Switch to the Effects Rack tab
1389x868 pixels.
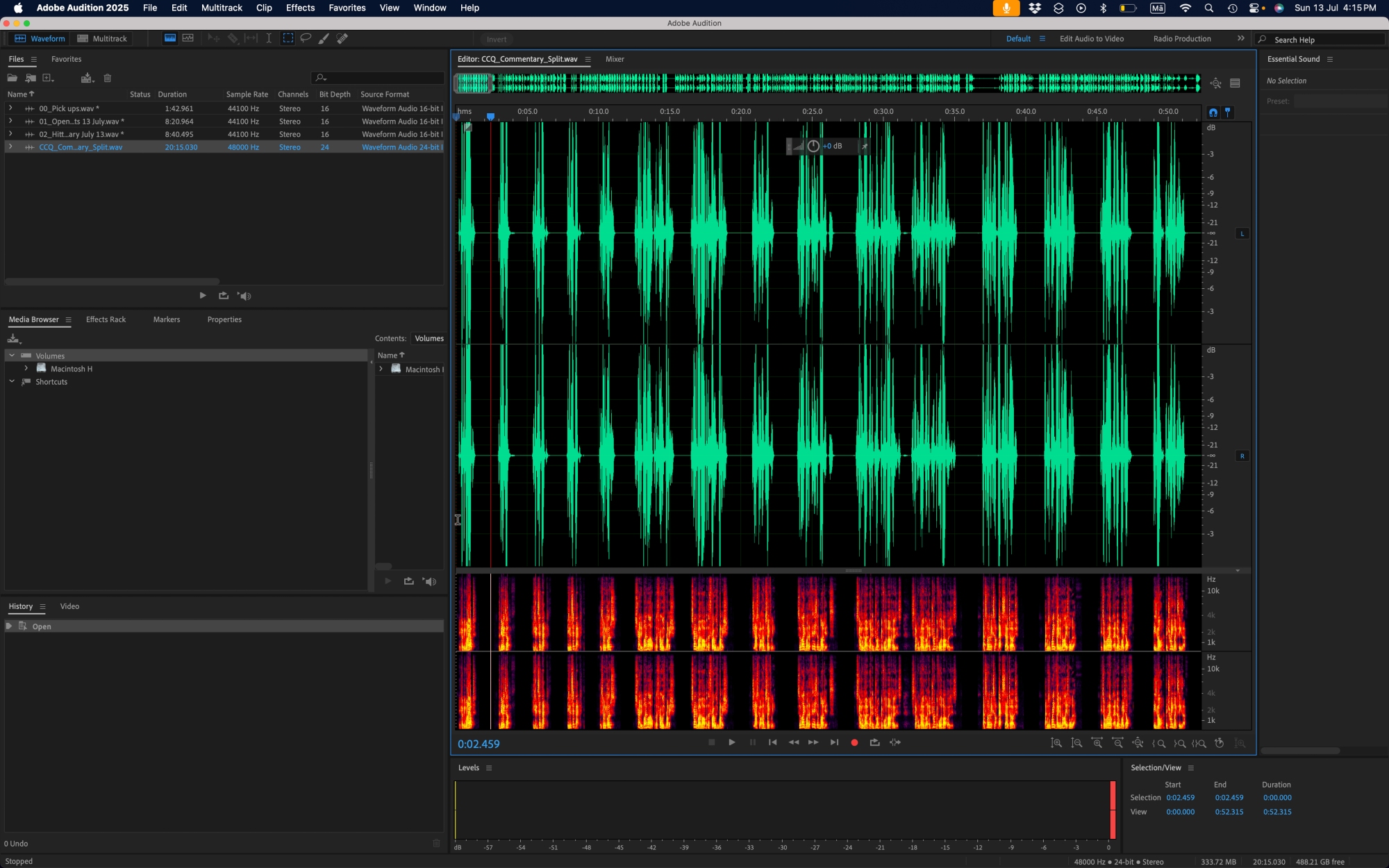coord(106,319)
